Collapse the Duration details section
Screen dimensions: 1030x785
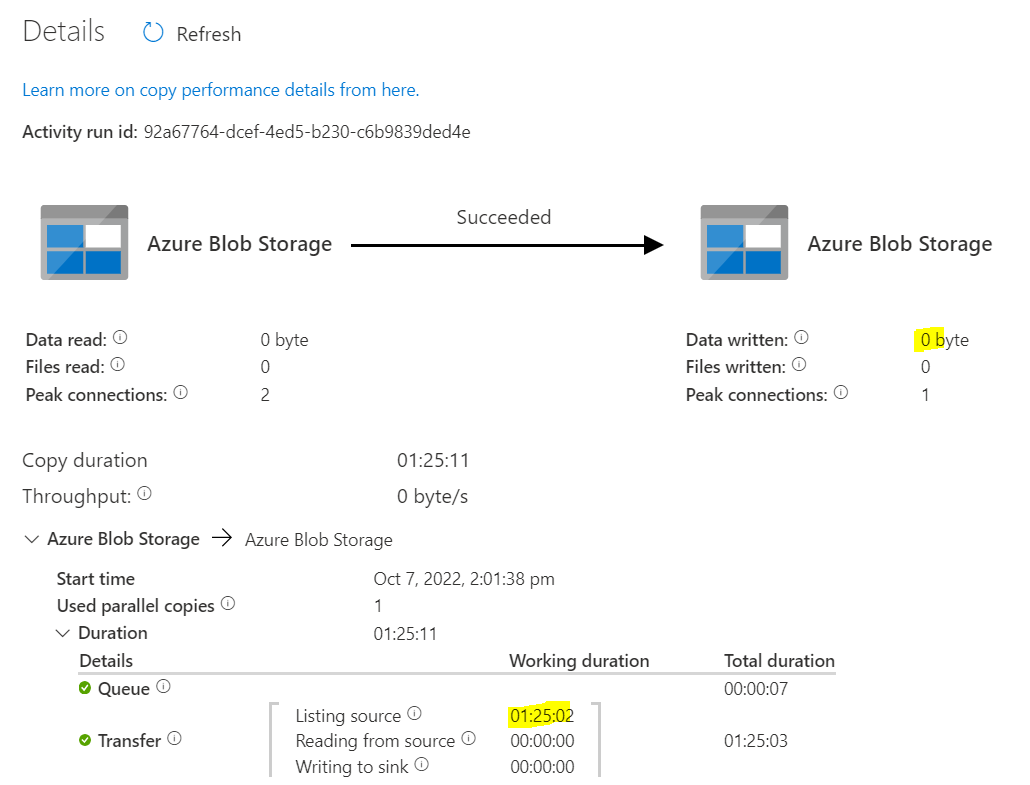click(x=63, y=632)
